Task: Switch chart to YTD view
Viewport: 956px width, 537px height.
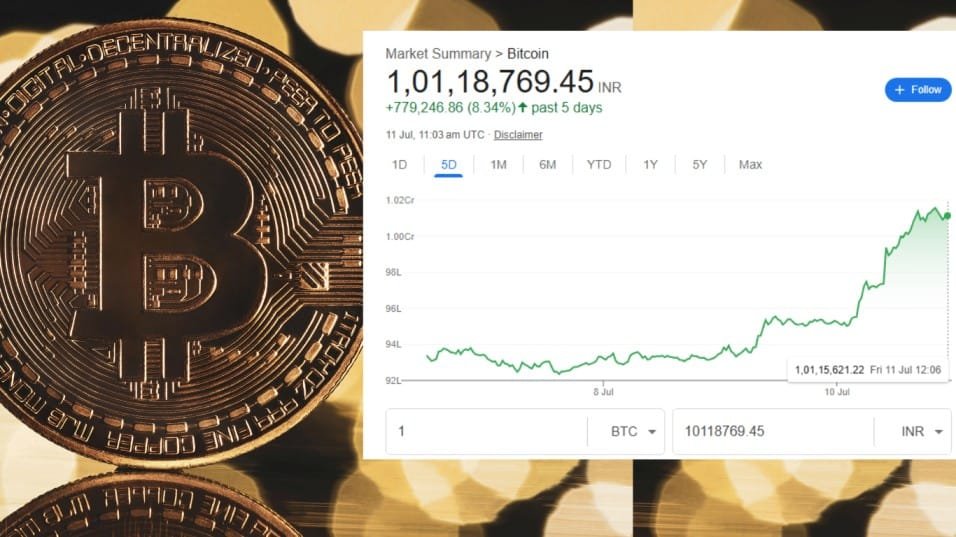Action: point(598,164)
